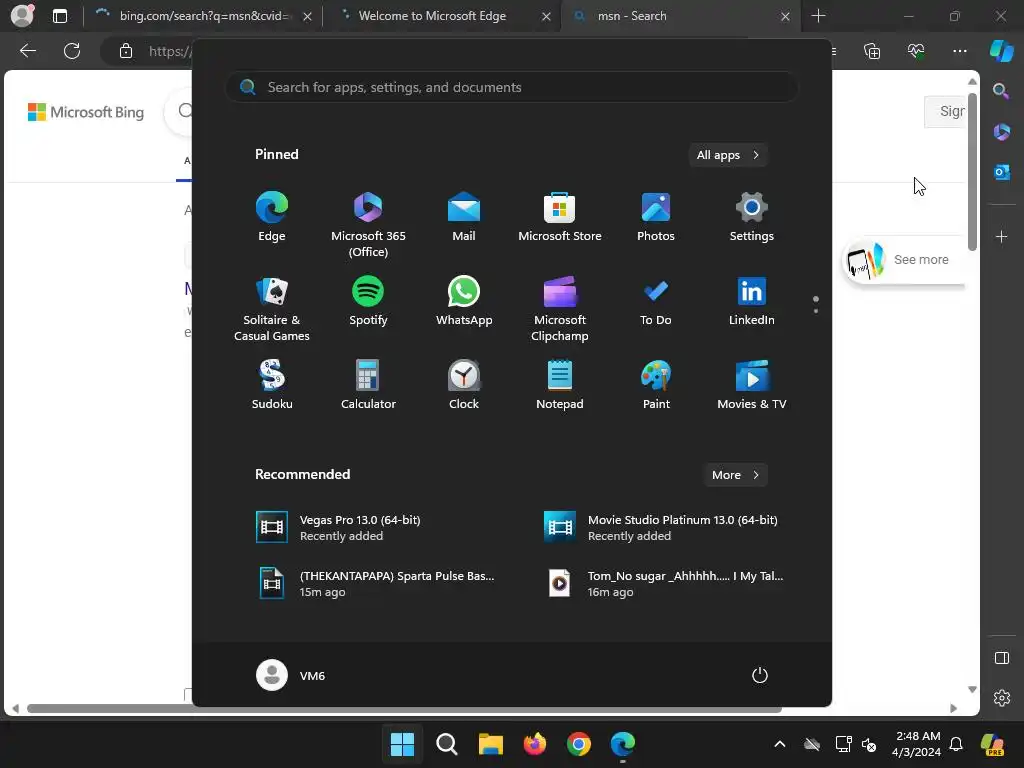1024x768 pixels.
Task: Open the Paint app
Action: point(656,385)
